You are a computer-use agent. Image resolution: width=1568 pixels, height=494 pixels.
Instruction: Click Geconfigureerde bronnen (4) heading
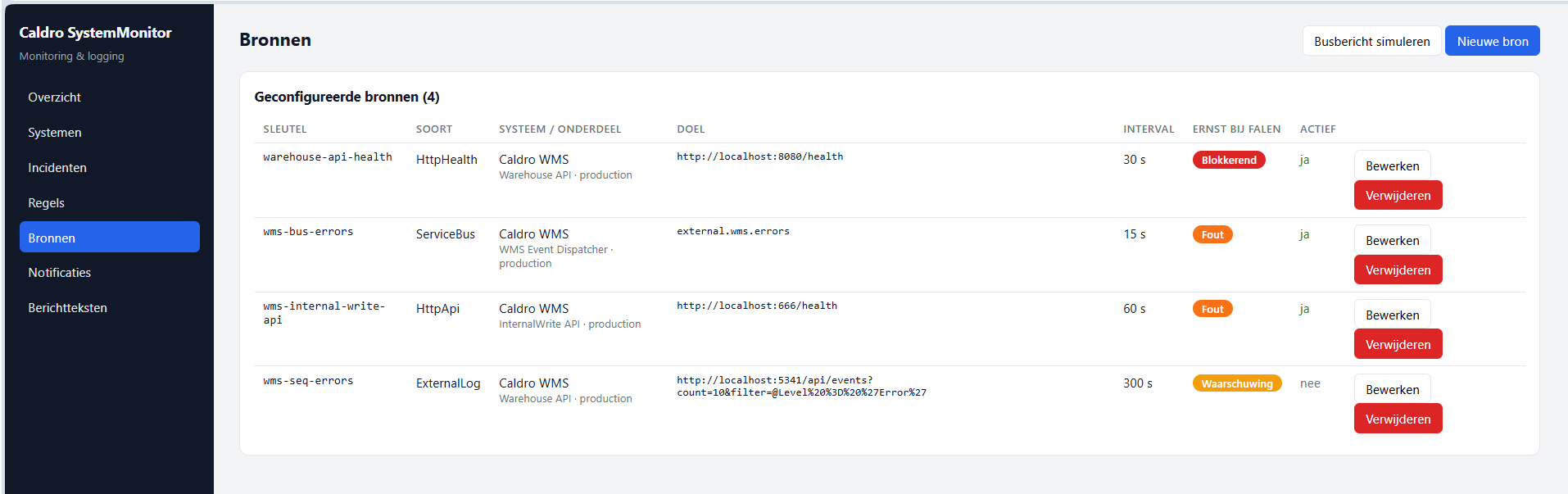click(x=347, y=97)
